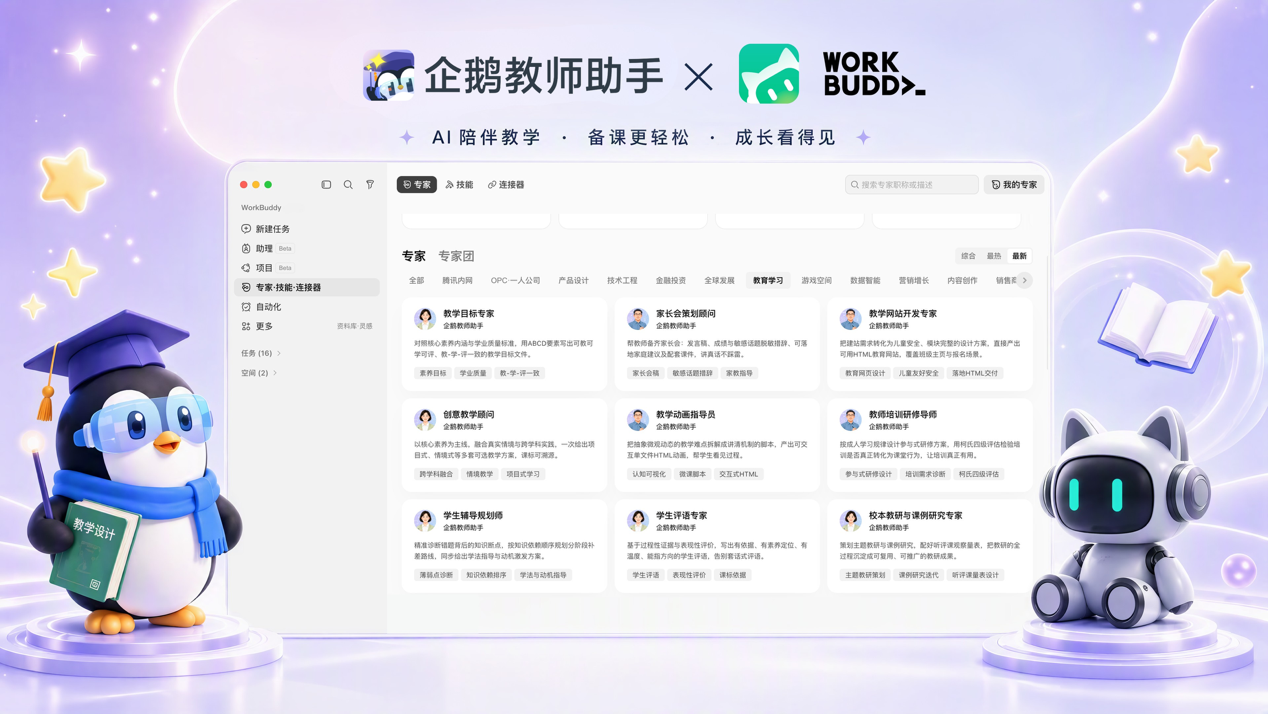Click magnifier icon in 搜索专家 field
The height and width of the screenshot is (714, 1268).
tap(854, 185)
